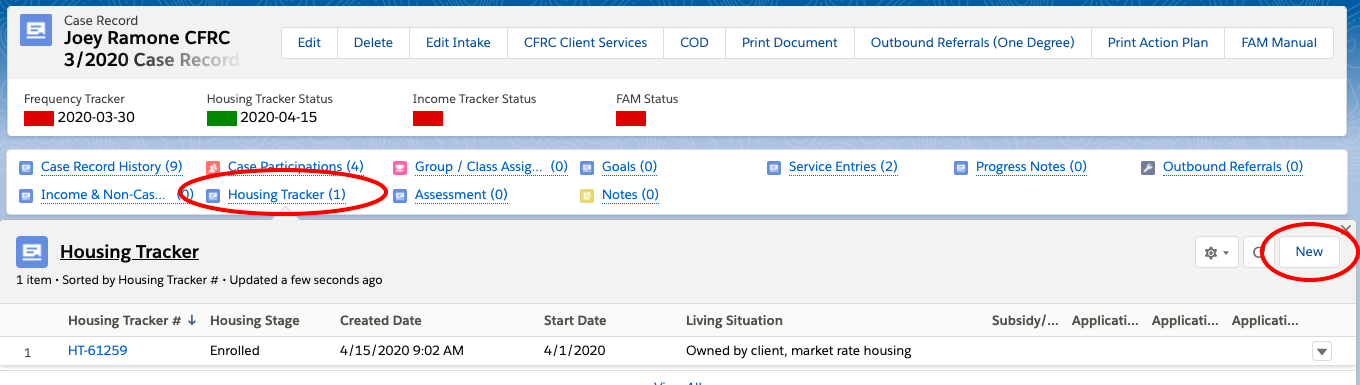Open Case Record History (9) link
This screenshot has height=385, width=1360.
pyautogui.click(x=111, y=167)
